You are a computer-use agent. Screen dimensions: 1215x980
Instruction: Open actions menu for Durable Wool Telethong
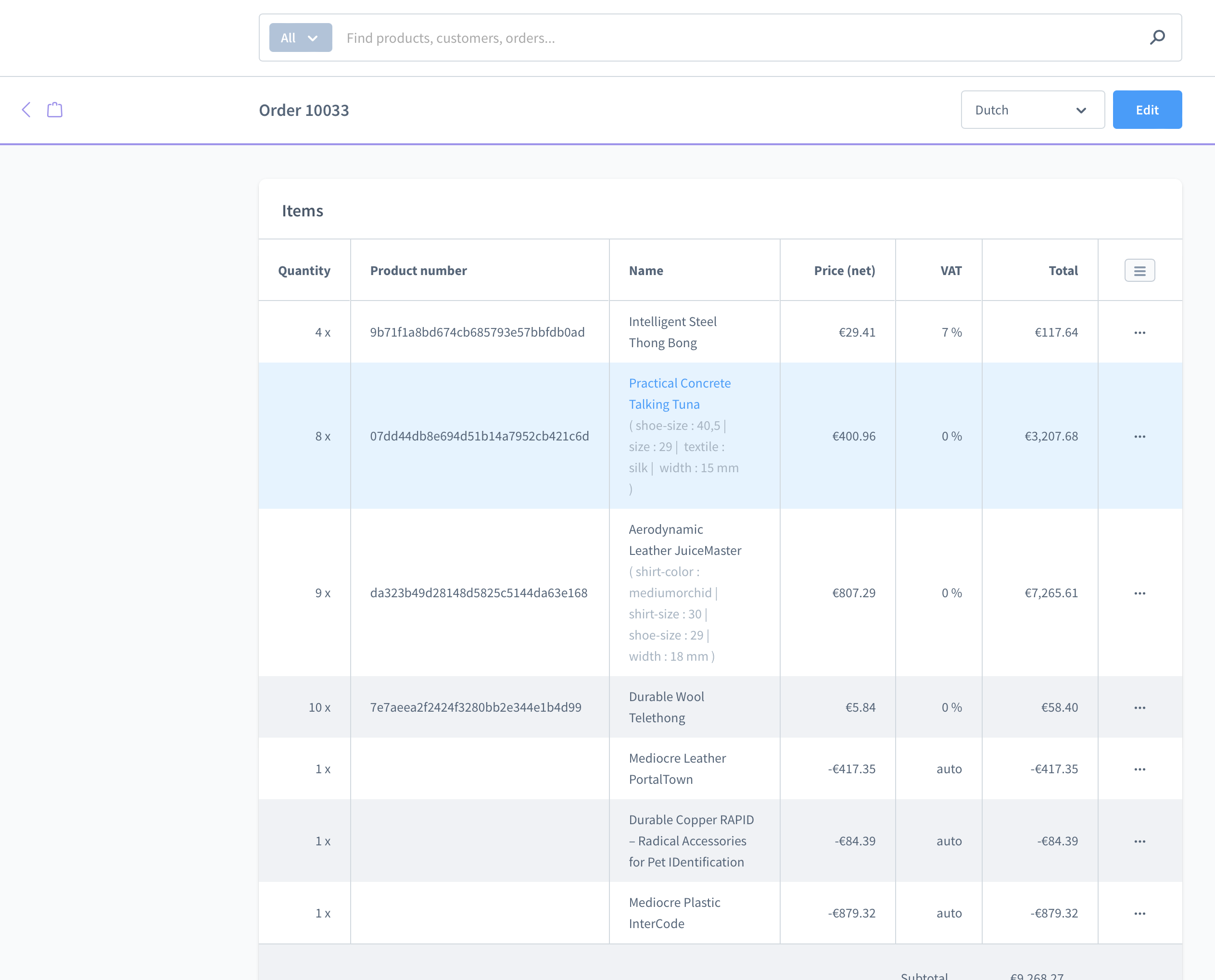point(1139,708)
